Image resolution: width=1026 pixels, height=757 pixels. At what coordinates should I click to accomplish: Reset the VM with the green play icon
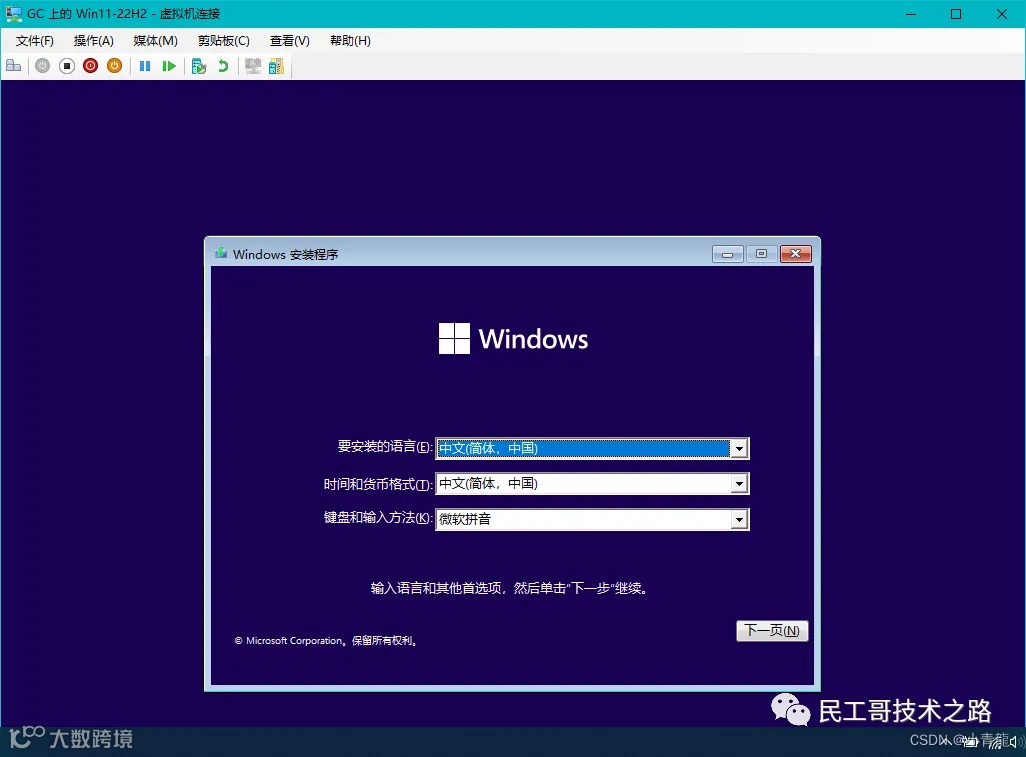coord(169,66)
